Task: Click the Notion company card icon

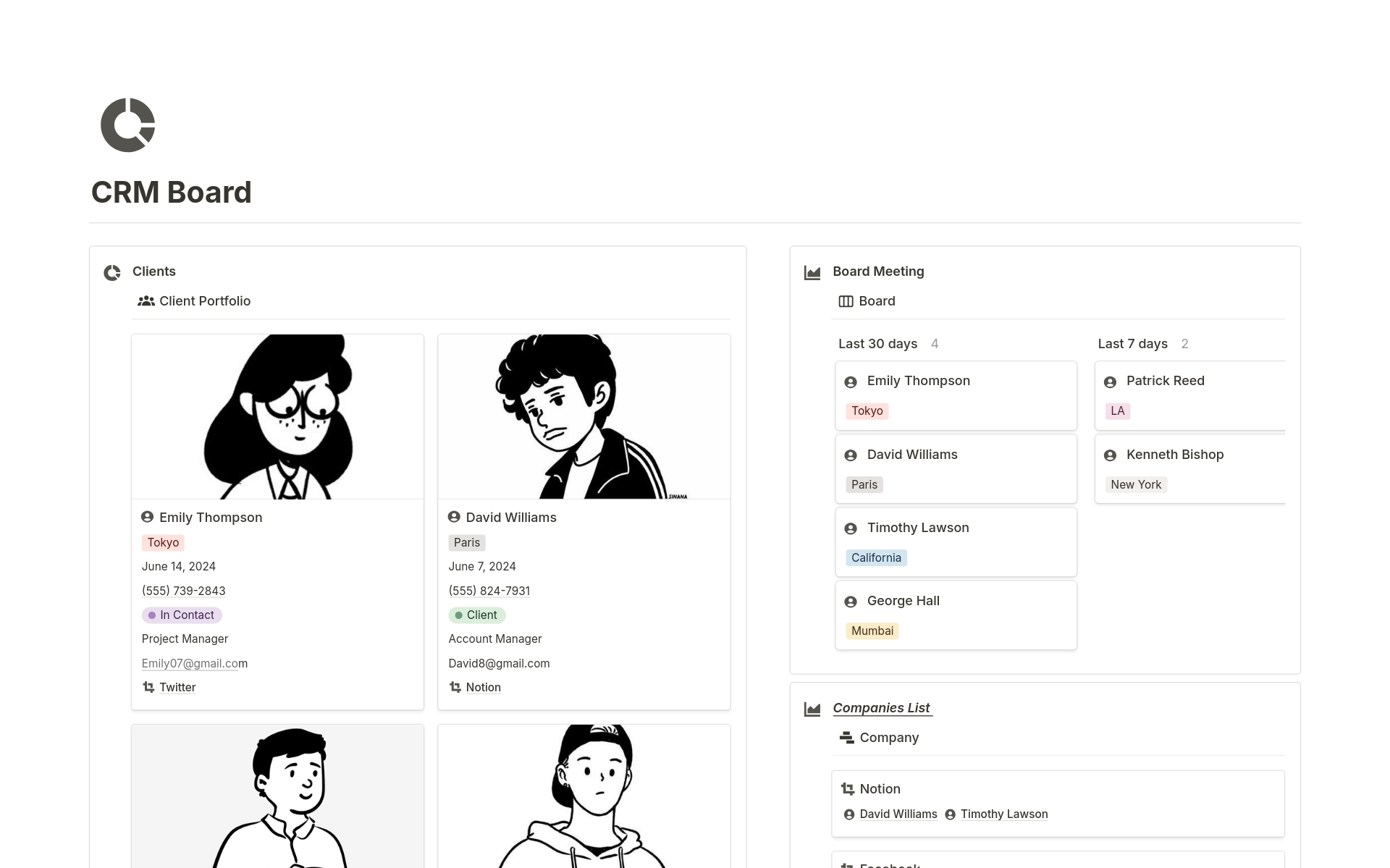Action: 847,789
